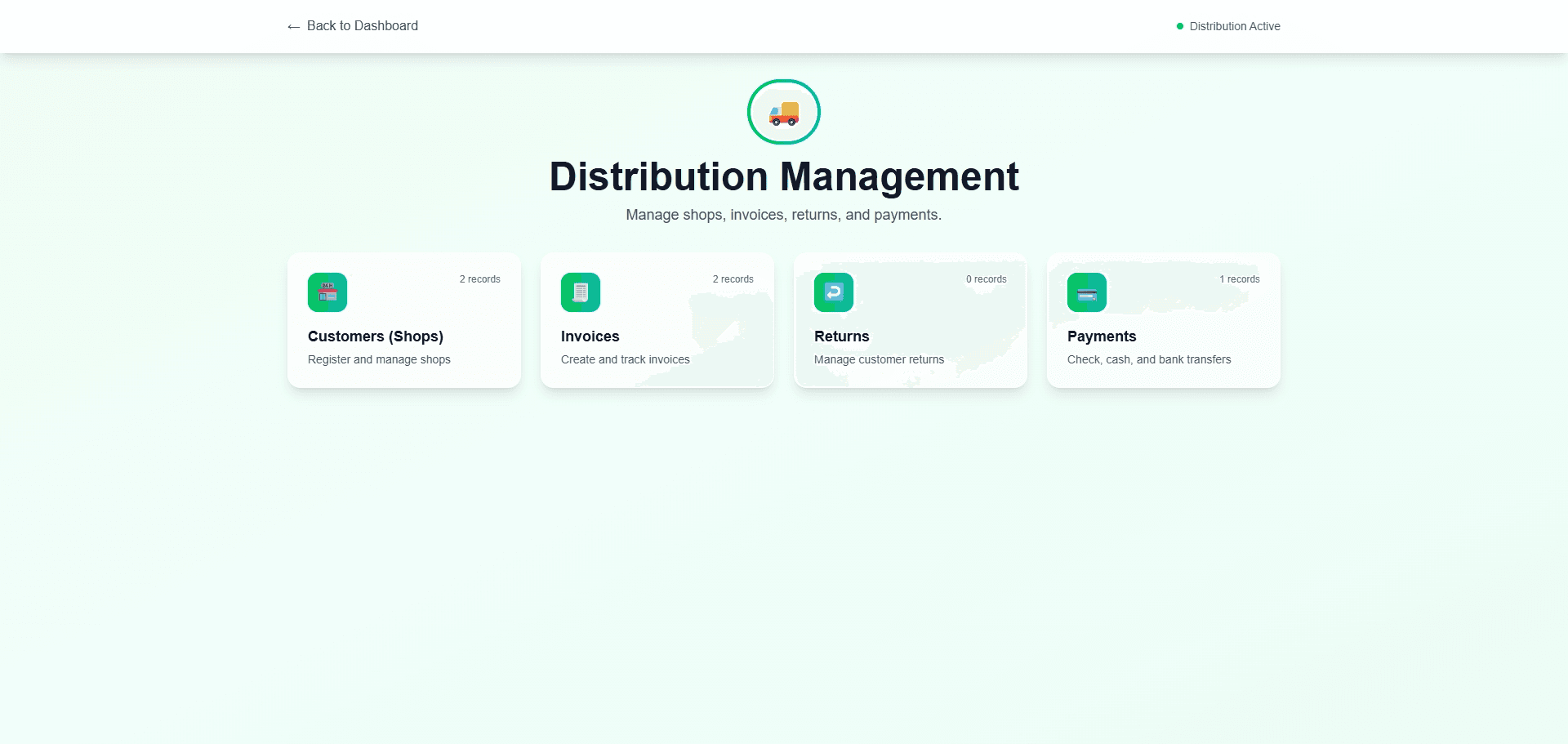Select the Distribution Management page title
The height and width of the screenshot is (744, 1568).
pos(784,176)
